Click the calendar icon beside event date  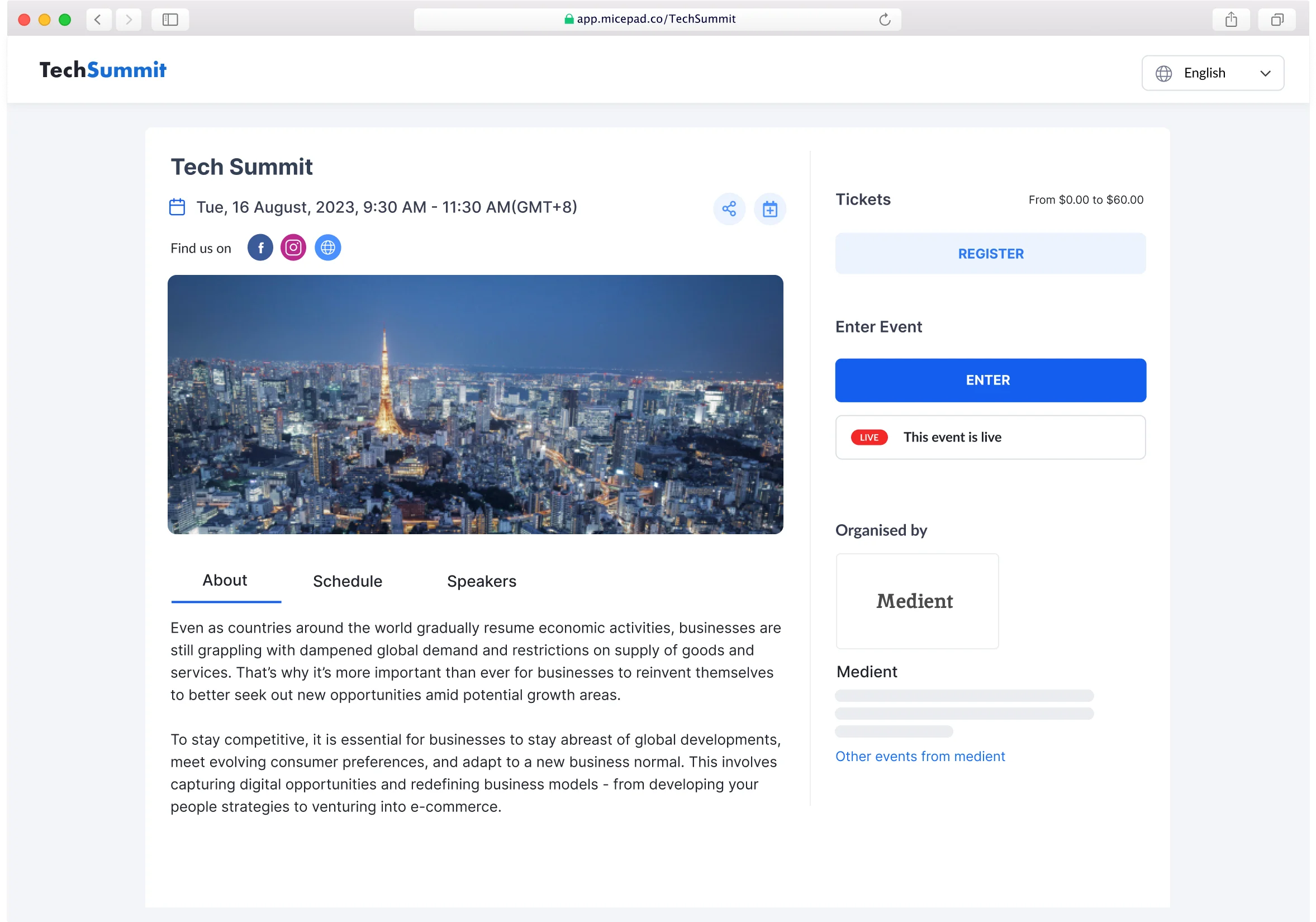click(177, 207)
